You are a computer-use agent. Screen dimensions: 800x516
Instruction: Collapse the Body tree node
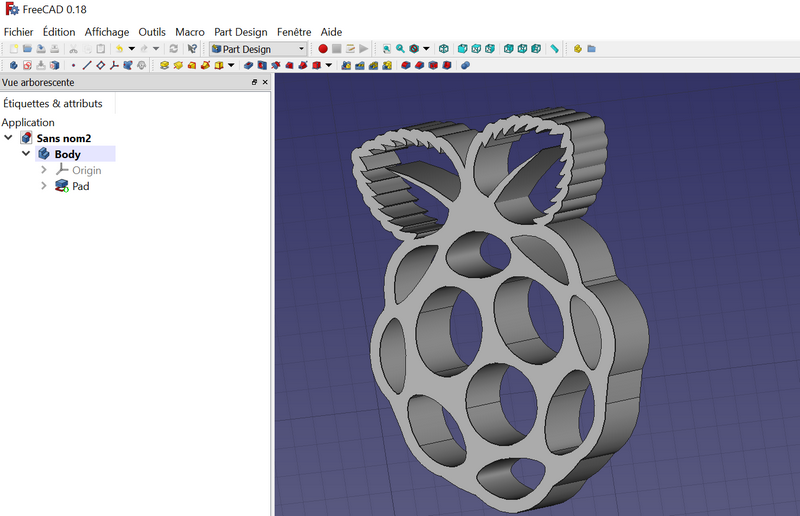point(26,154)
